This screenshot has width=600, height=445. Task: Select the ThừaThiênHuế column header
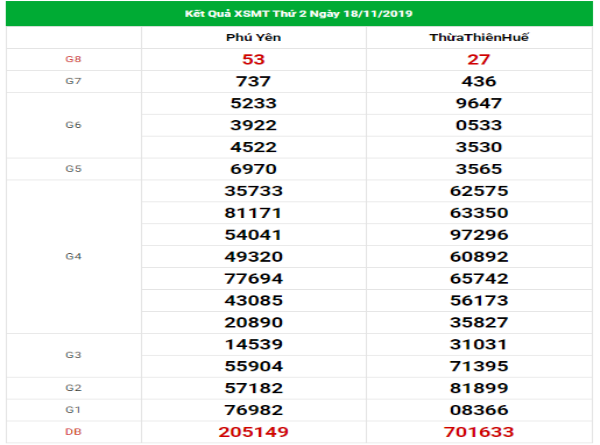pyautogui.click(x=479, y=38)
